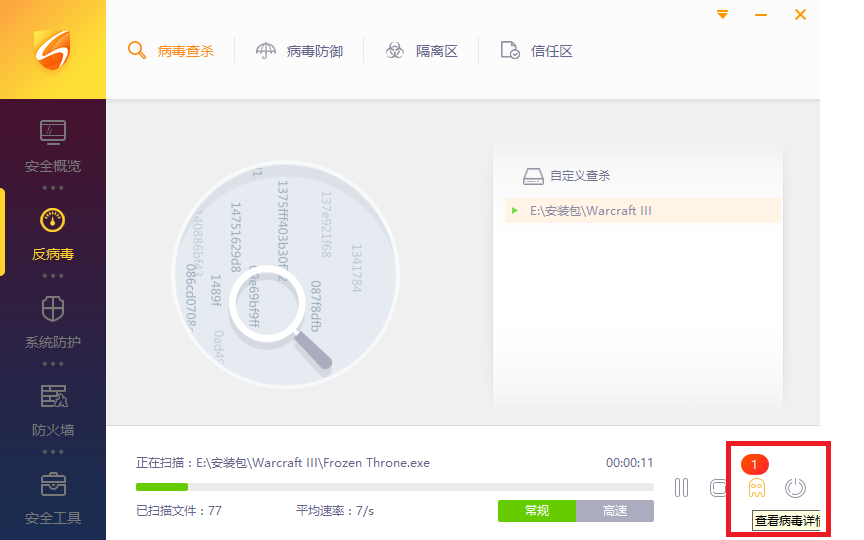Pause the running scan
Screen dimensions: 864x540
point(682,488)
